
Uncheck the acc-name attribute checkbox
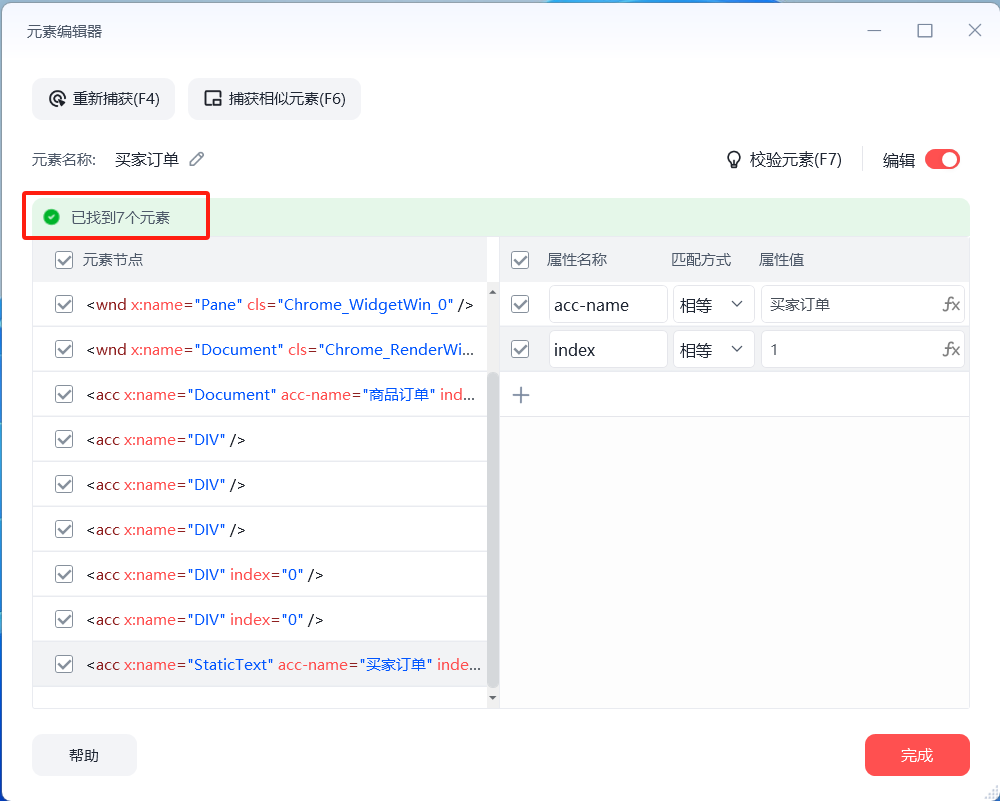tap(520, 304)
